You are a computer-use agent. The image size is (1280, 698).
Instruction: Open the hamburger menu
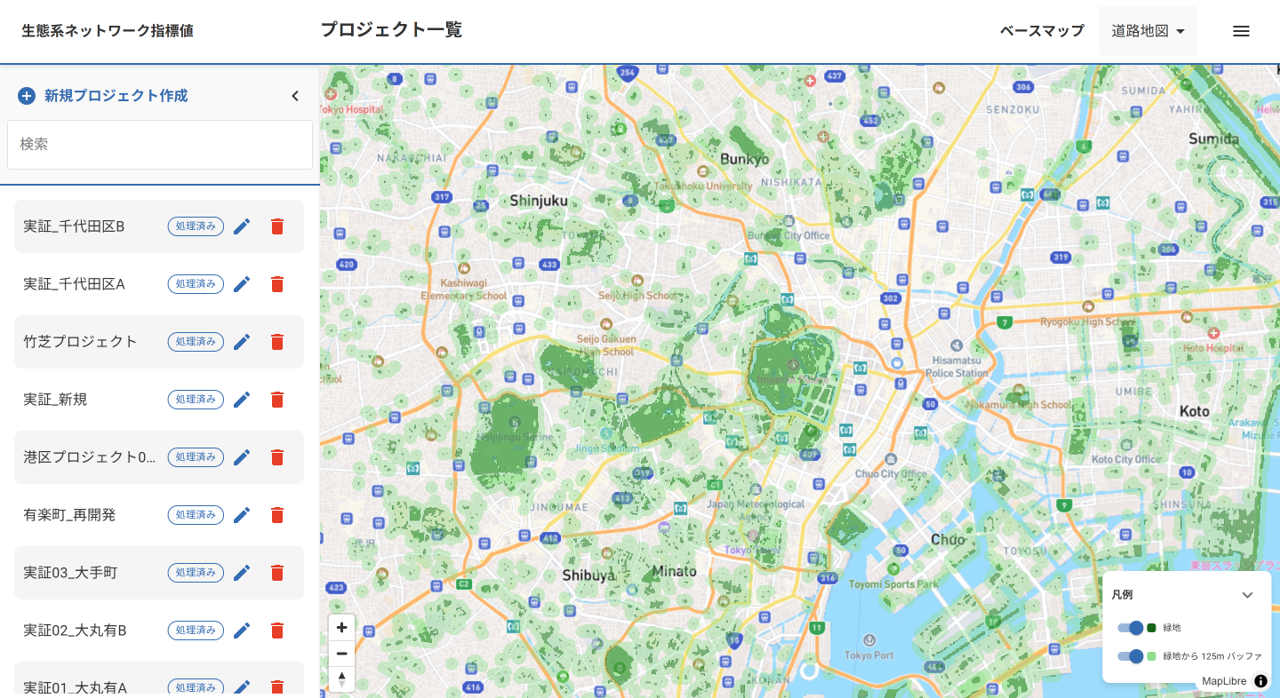coord(1241,31)
